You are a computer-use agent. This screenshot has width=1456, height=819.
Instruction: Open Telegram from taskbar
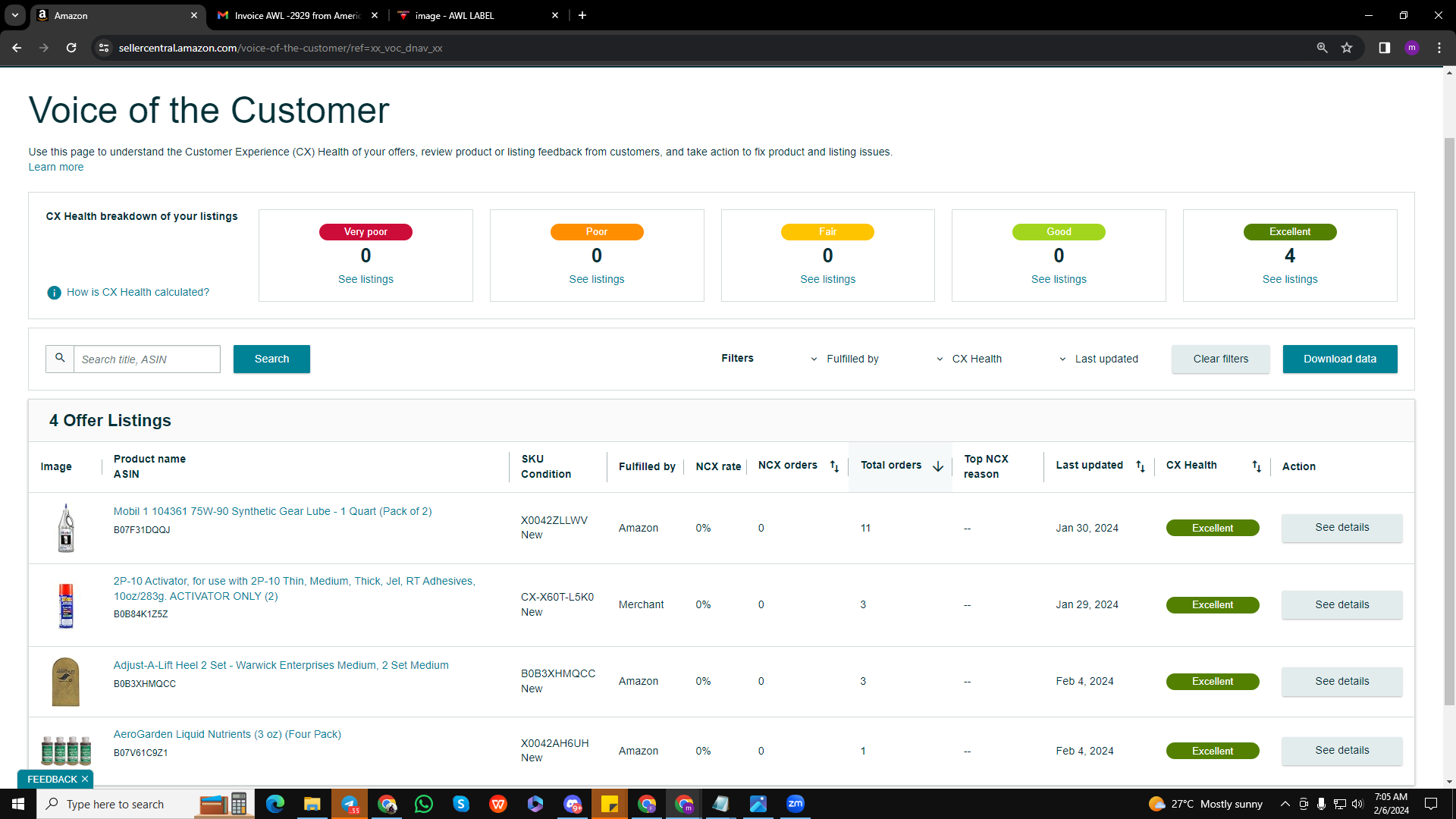pyautogui.click(x=349, y=804)
